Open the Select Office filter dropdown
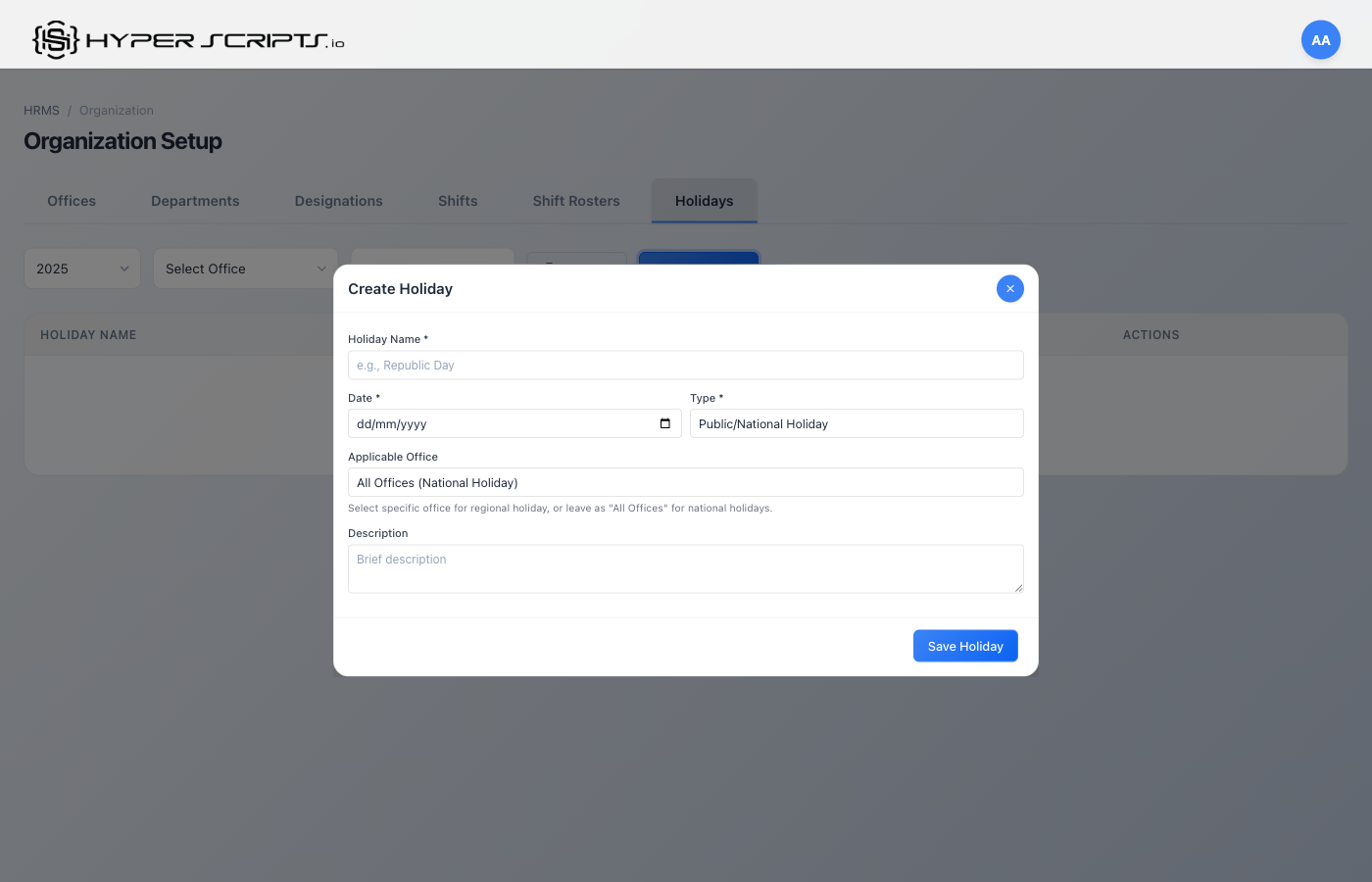The height and width of the screenshot is (882, 1372). click(x=244, y=268)
